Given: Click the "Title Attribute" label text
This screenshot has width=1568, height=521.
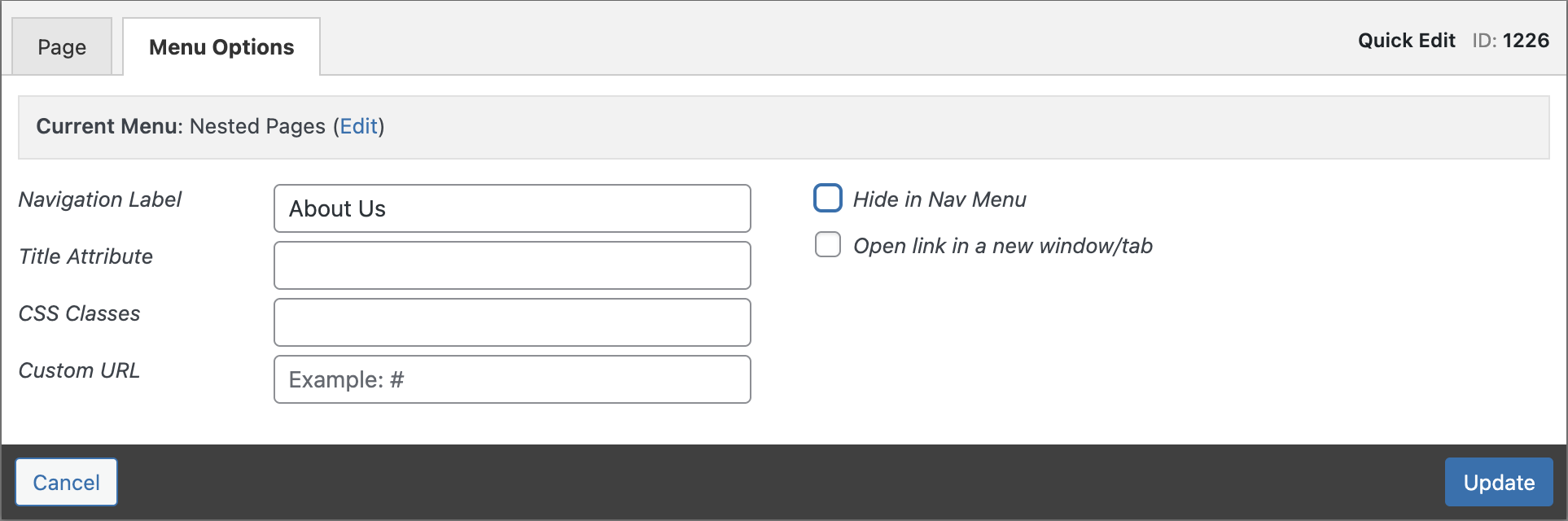Looking at the screenshot, I should pyautogui.click(x=85, y=256).
